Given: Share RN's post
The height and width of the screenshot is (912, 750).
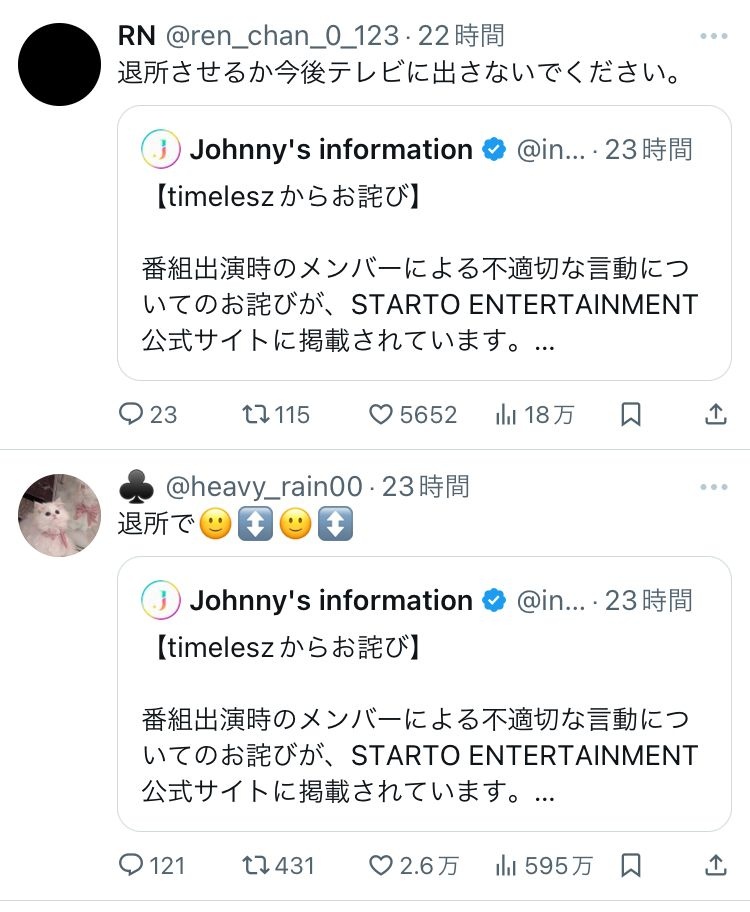Looking at the screenshot, I should tap(716, 414).
